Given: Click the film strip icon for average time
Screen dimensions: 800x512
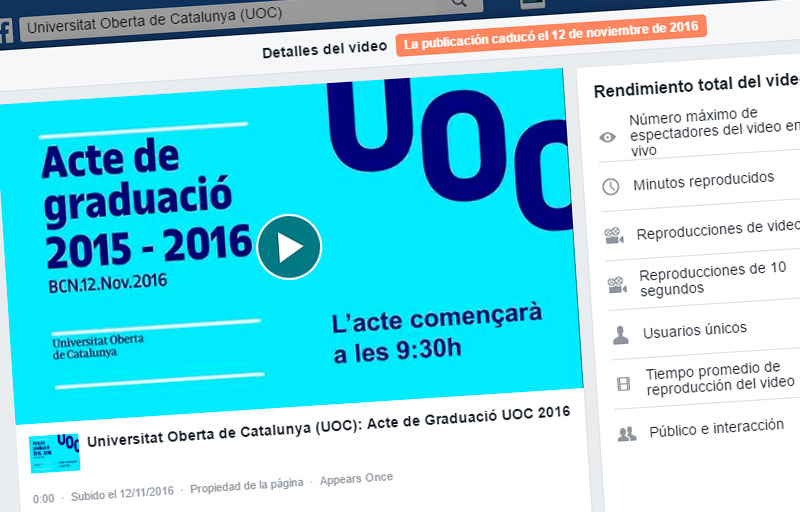Looking at the screenshot, I should click(x=623, y=383).
